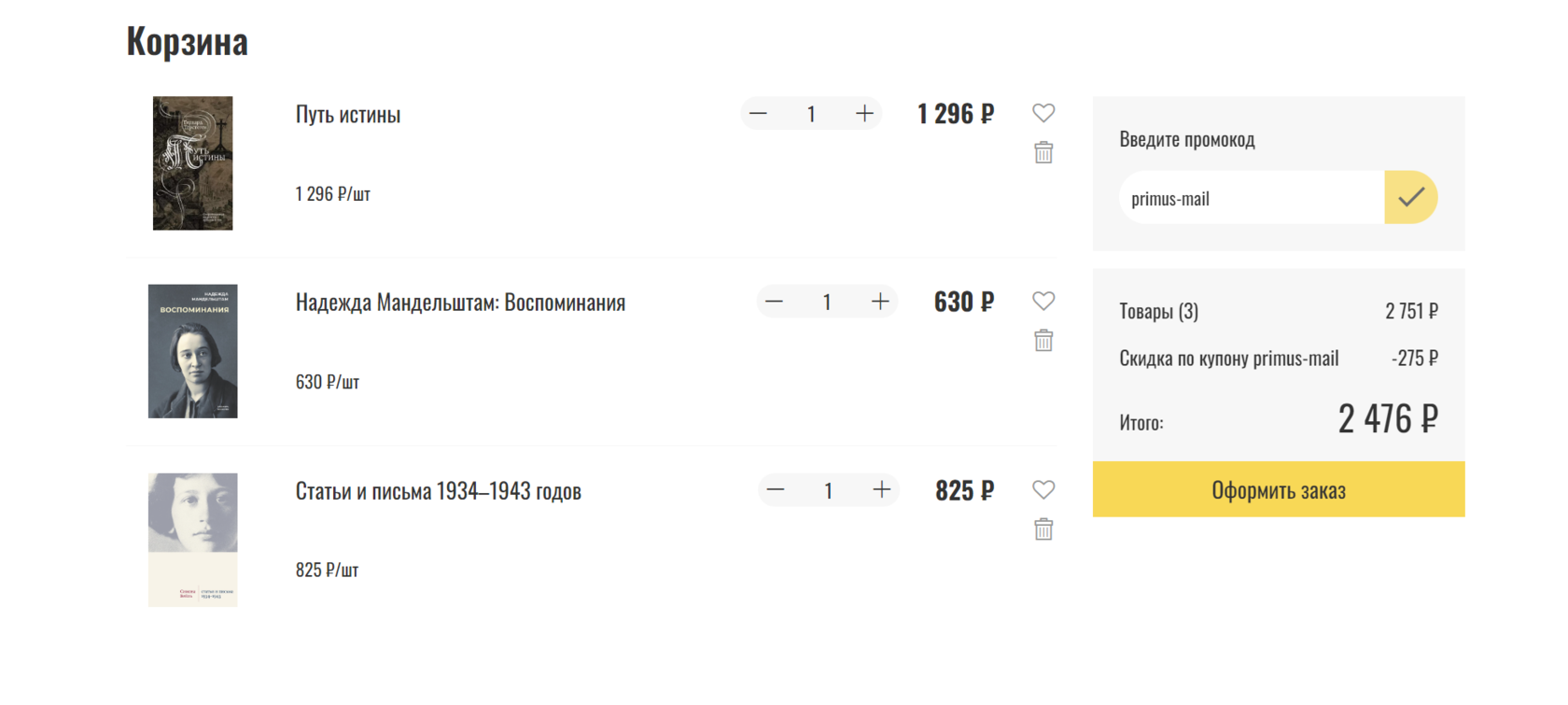Click the Путь истины cover thumbnail
The image size is (1568, 705).
(192, 163)
